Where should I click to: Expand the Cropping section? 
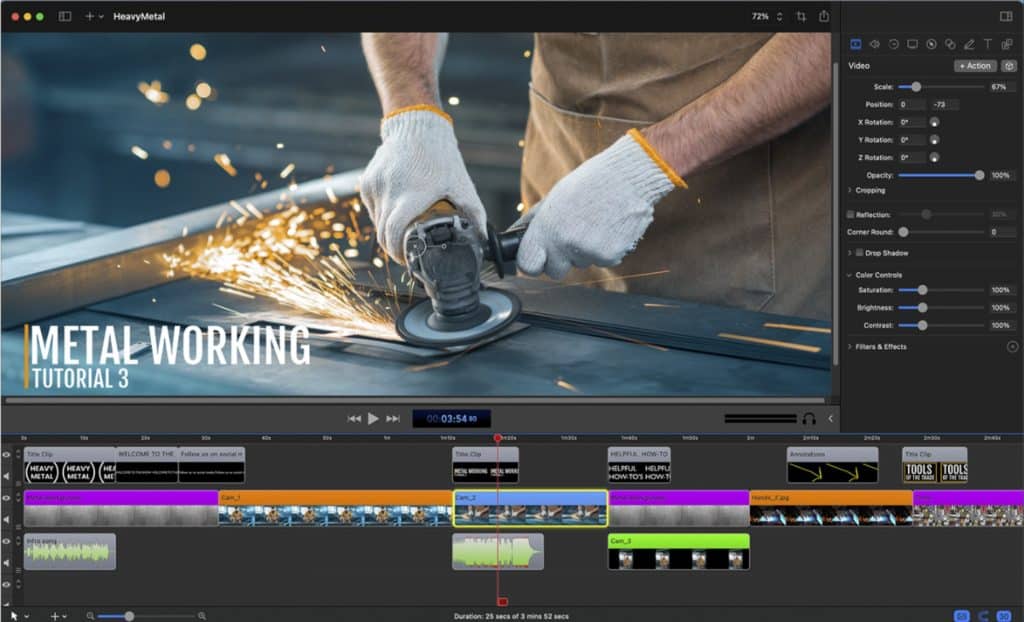850,190
